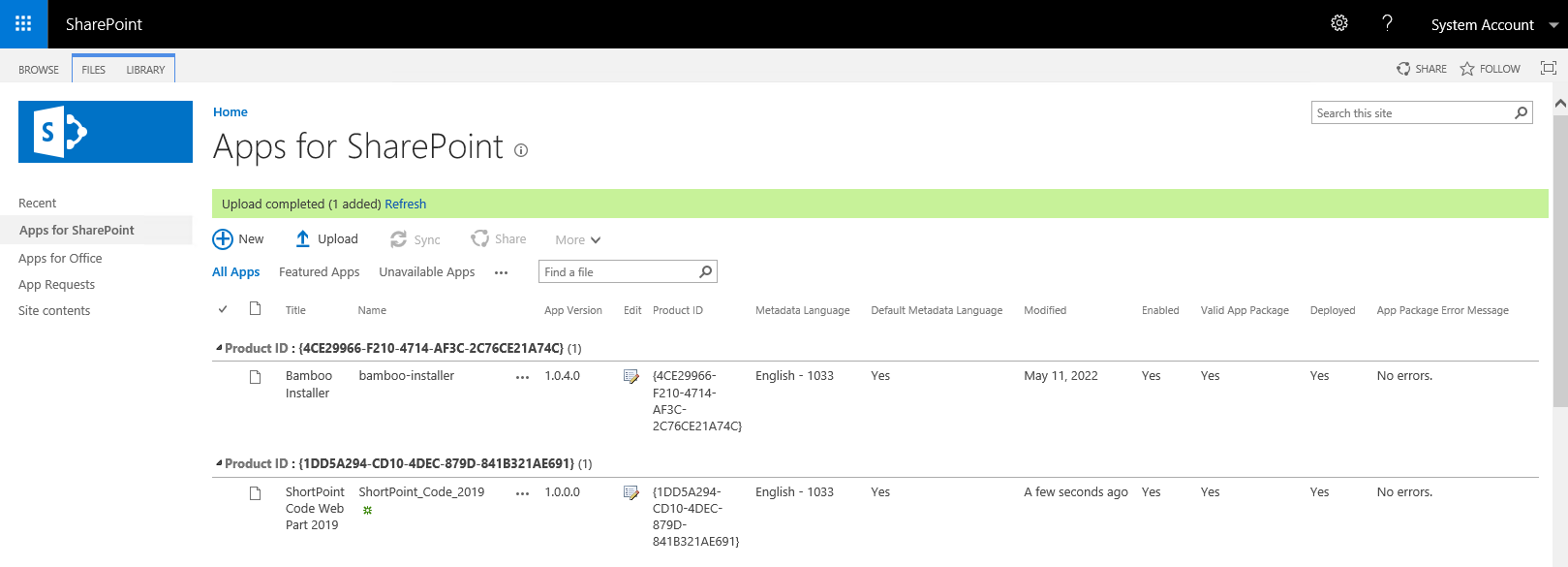Click the bamboo-installer file type icon
Image resolution: width=1568 pixels, height=567 pixels.
pos(255,377)
